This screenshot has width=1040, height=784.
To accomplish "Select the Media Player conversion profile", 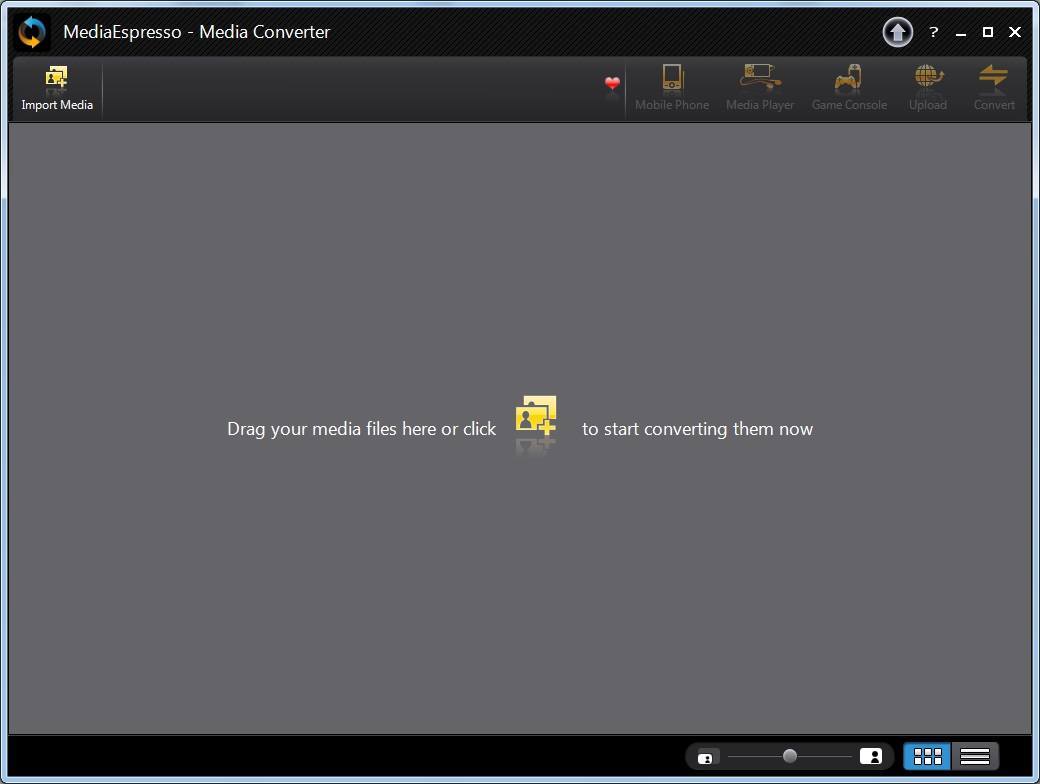I will point(759,85).
